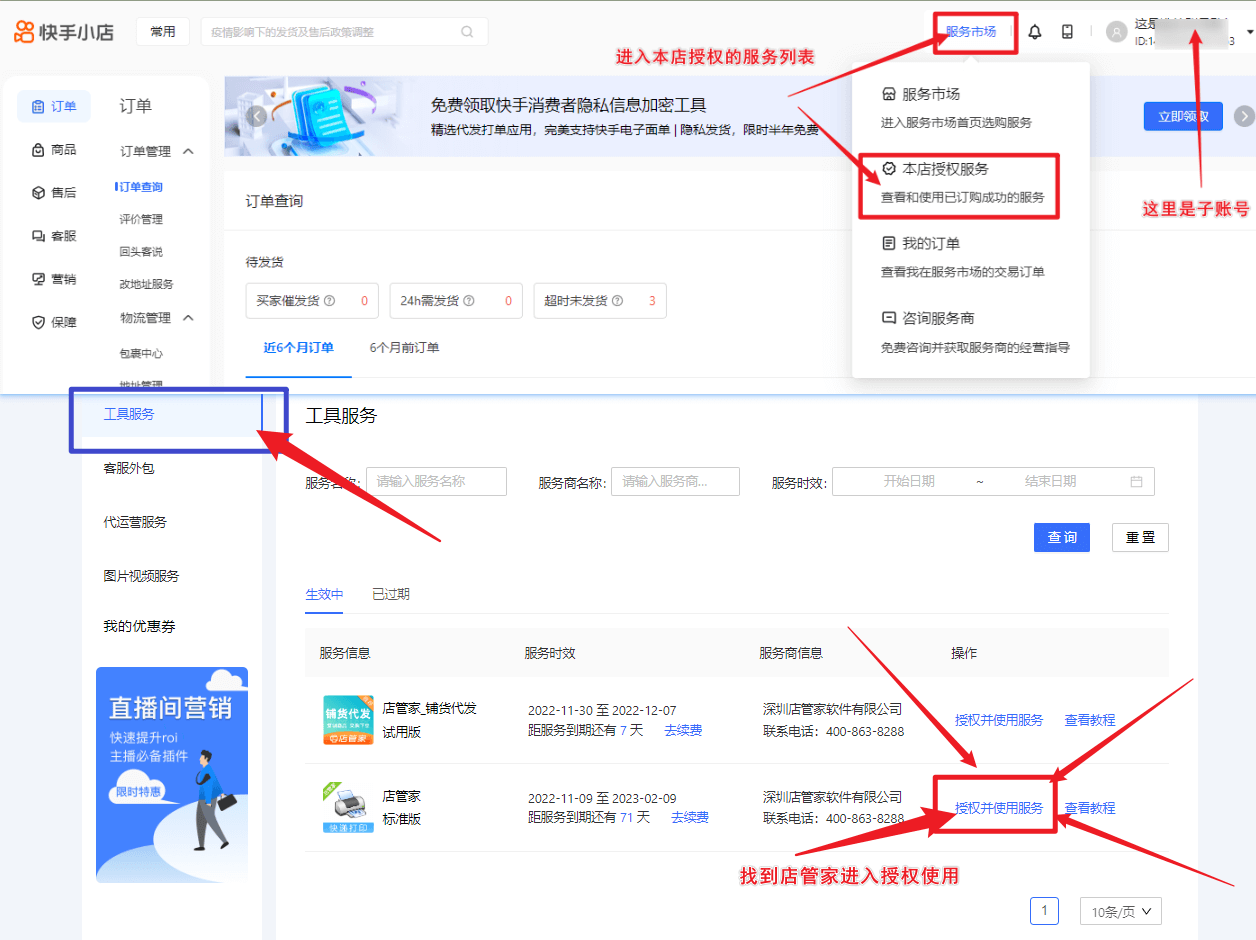1256x940 pixels.
Task: Select 工具服务 in service sidebar
Action: [x=129, y=414]
